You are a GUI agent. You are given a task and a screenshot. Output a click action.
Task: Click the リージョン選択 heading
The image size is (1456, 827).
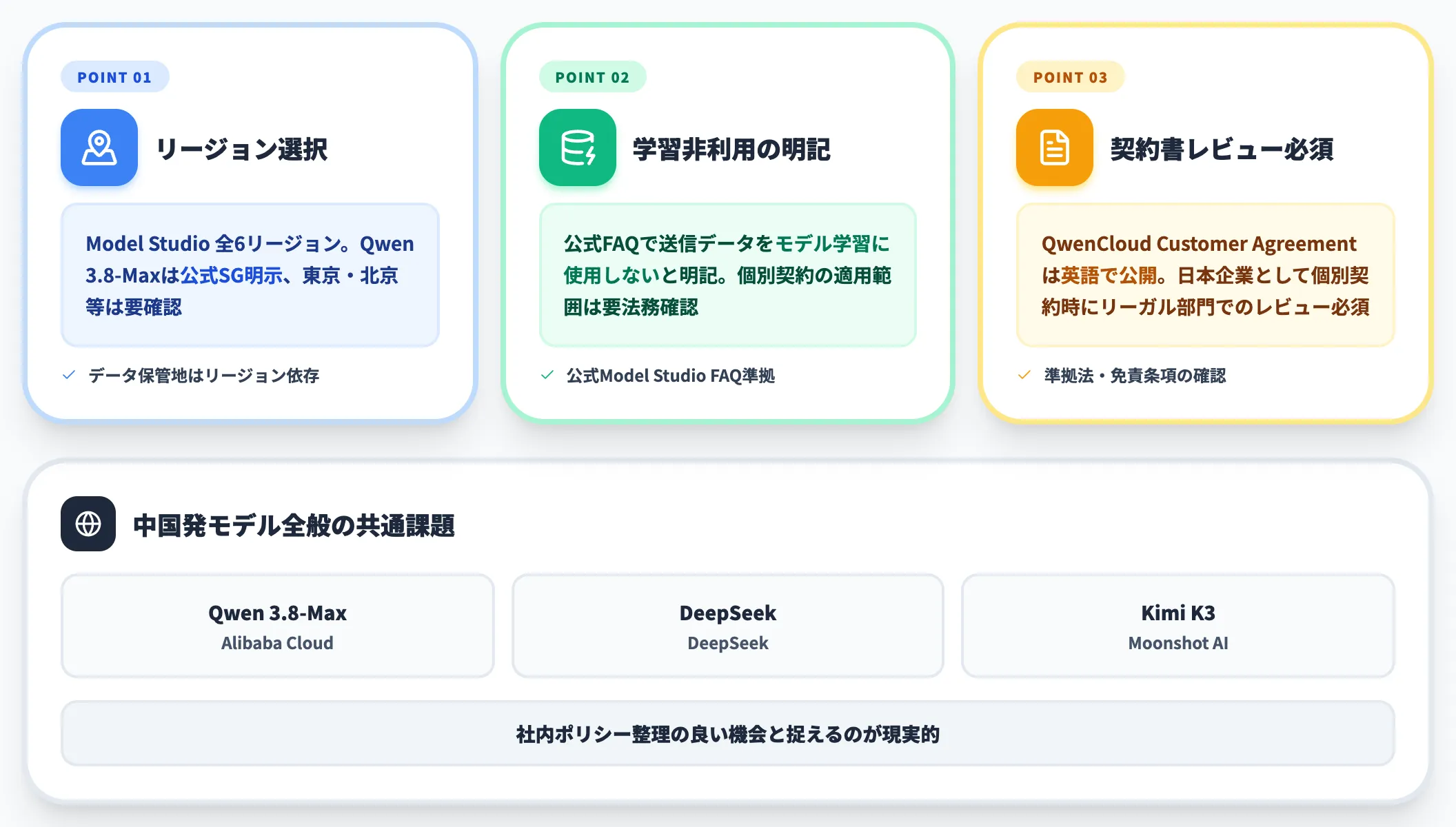pos(242,149)
